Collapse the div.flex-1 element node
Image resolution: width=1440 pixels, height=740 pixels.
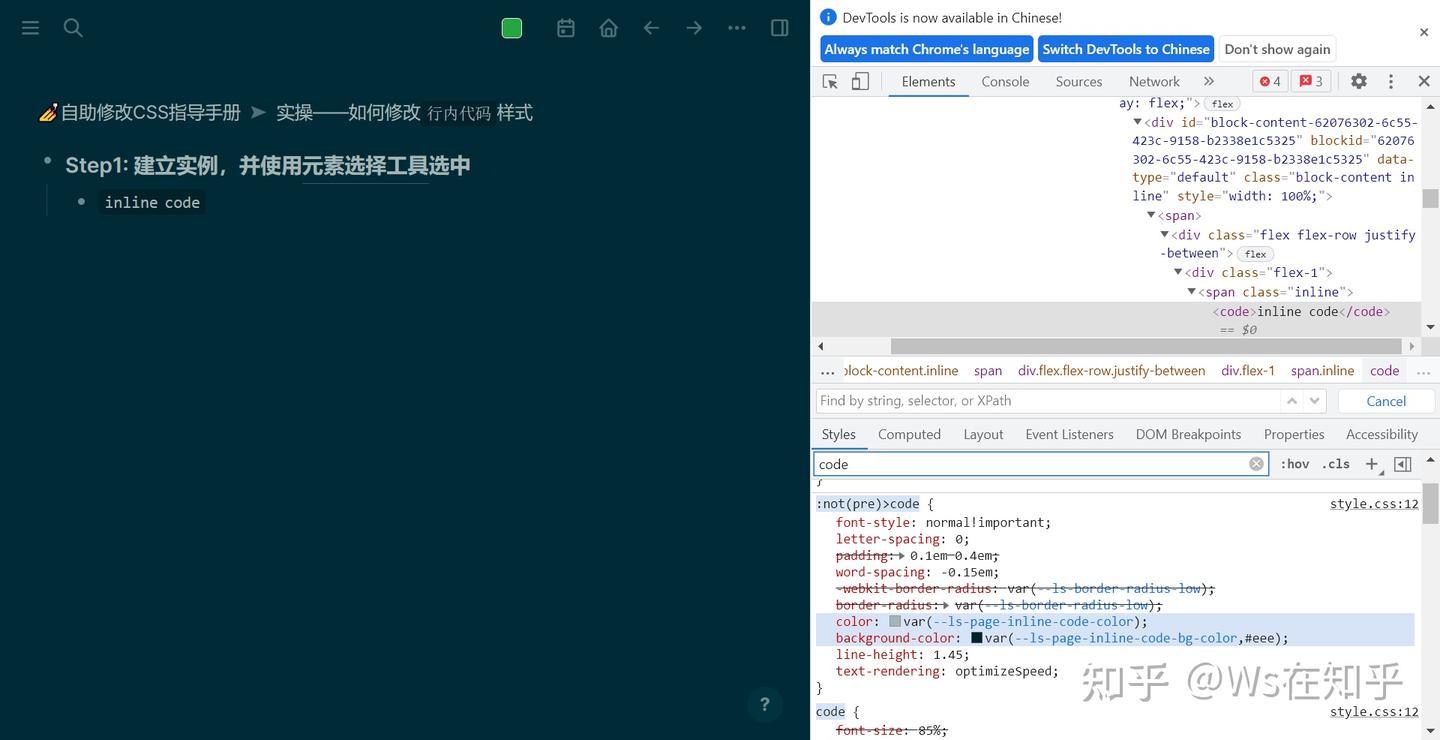pos(1177,272)
